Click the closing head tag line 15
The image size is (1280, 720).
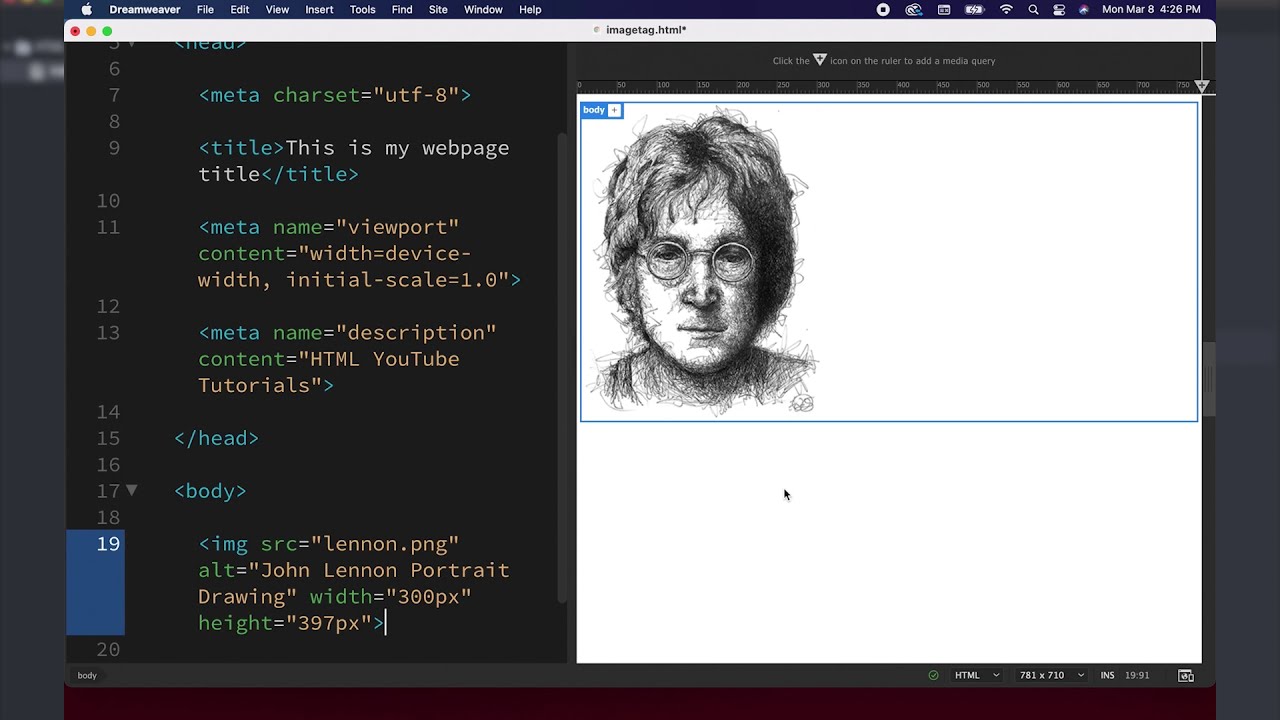pyautogui.click(x=216, y=438)
